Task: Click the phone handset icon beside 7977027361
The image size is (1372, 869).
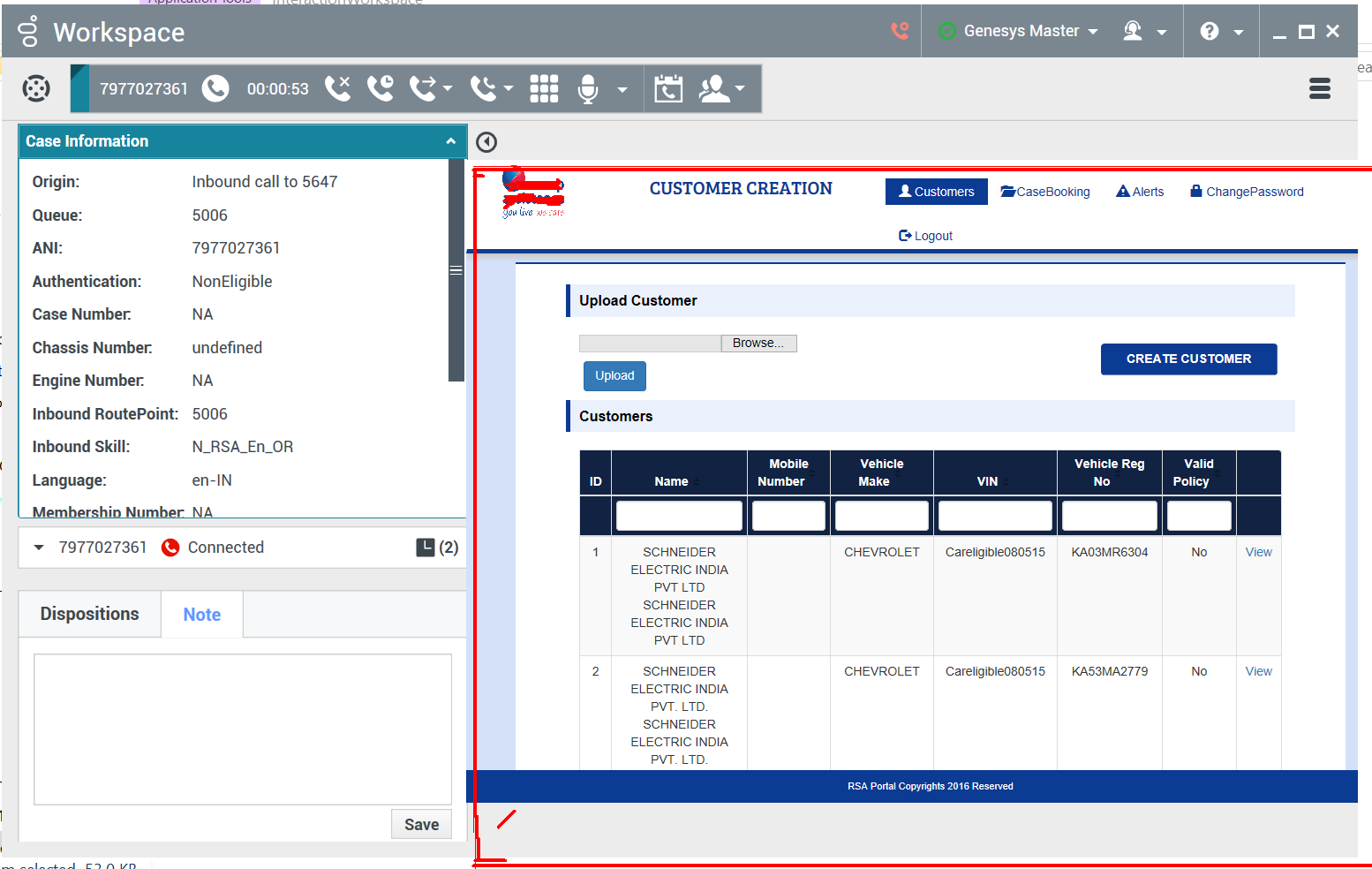Action: click(215, 88)
